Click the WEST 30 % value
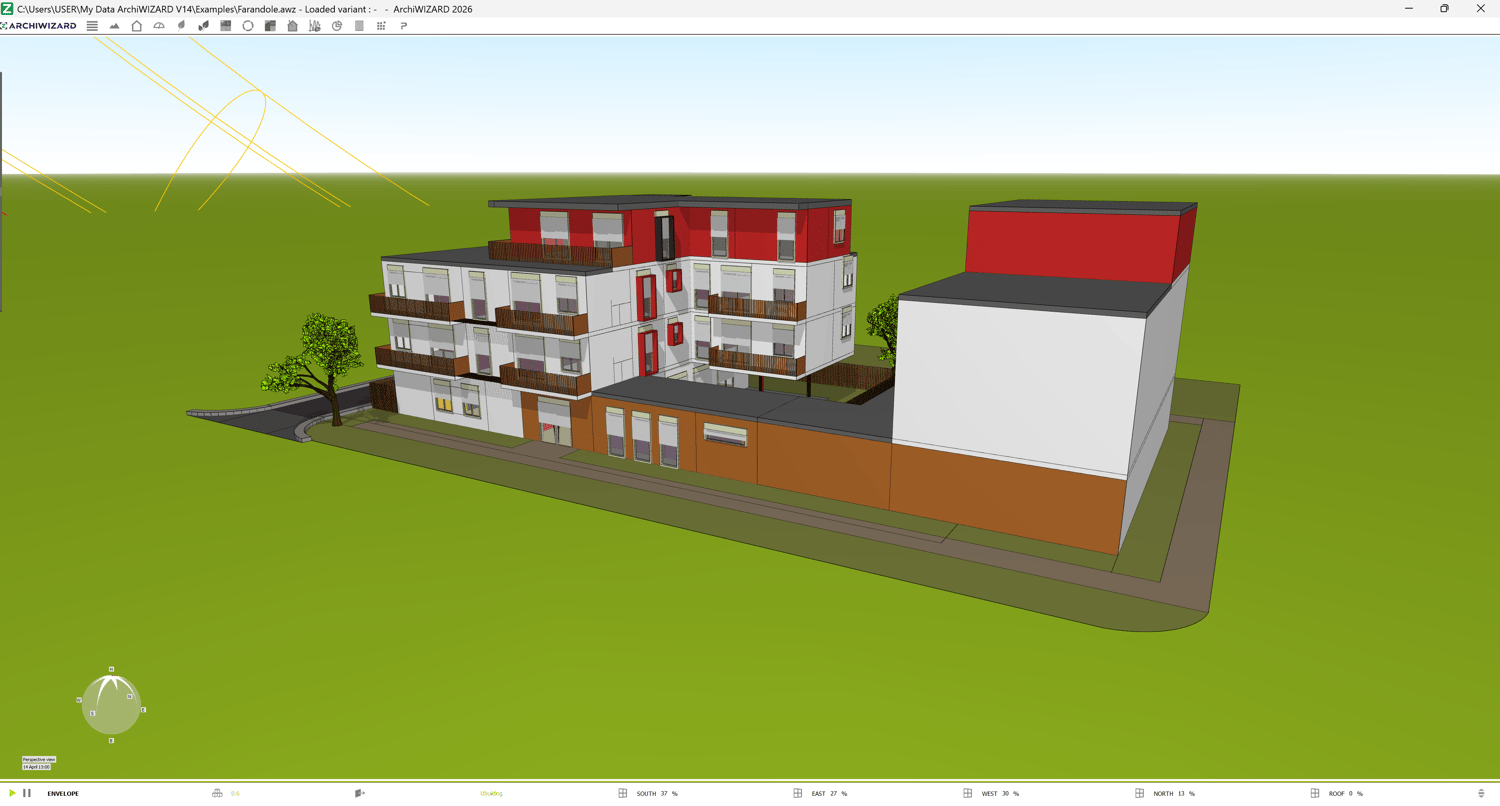The height and width of the screenshot is (806, 1500). [x=1000, y=794]
